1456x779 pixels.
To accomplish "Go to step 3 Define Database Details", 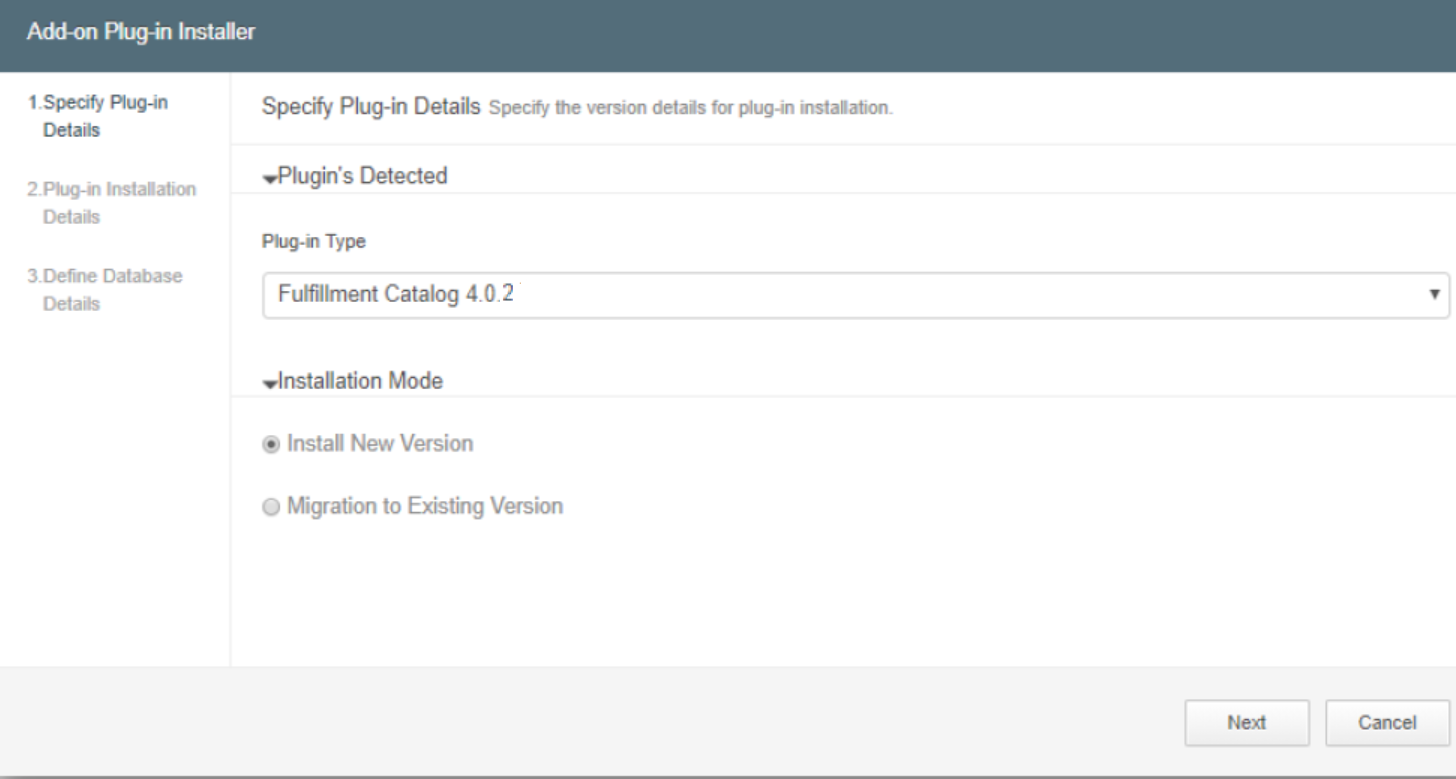I will (104, 290).
